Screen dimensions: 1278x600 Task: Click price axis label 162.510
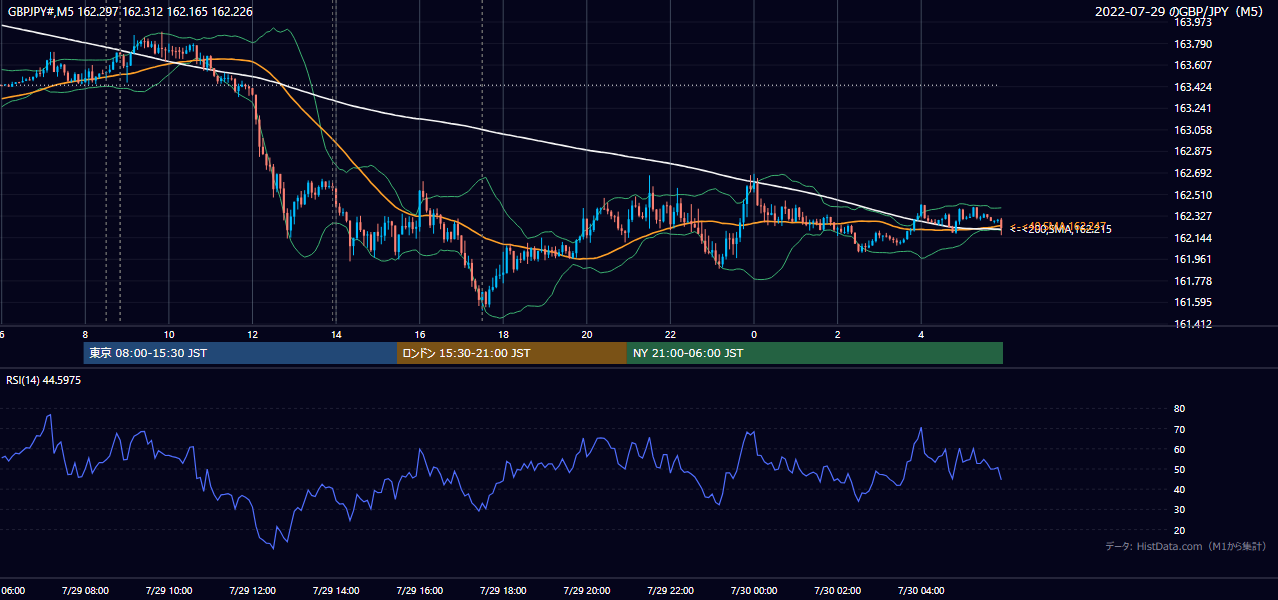coord(1193,195)
